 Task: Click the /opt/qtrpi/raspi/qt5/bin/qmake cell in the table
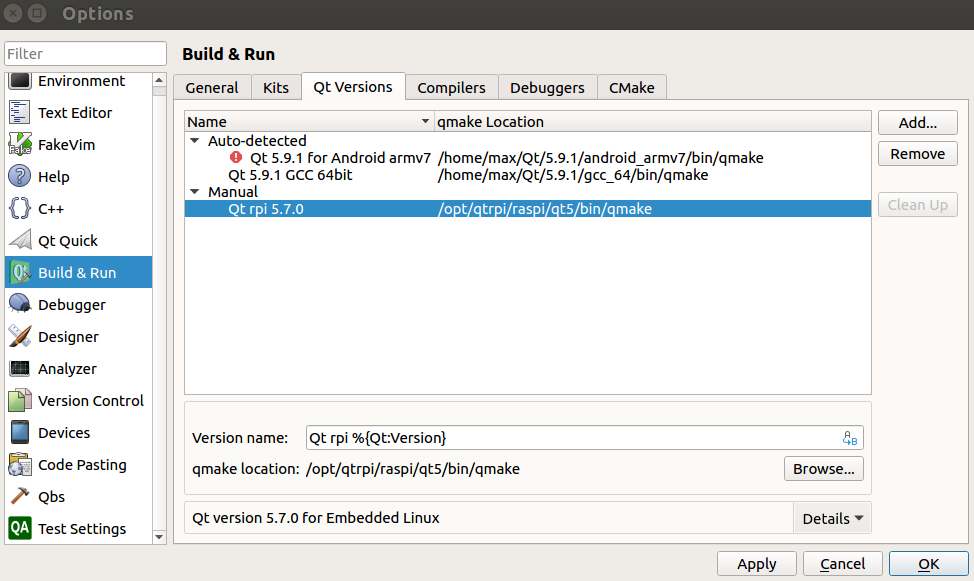pyautogui.click(x=545, y=209)
